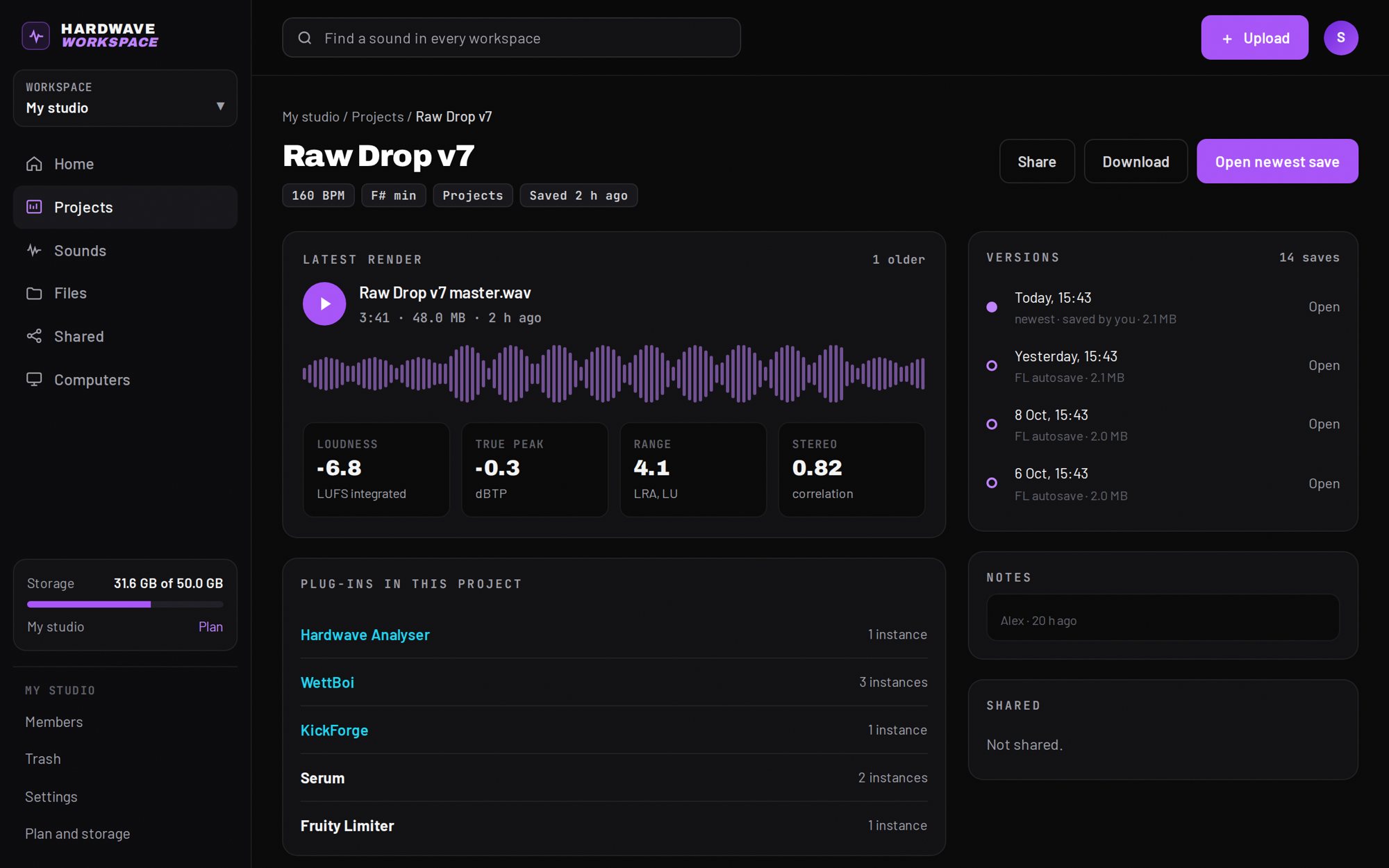The width and height of the screenshot is (1389, 868).
Task: Go to Plan and storage
Action: [x=78, y=833]
